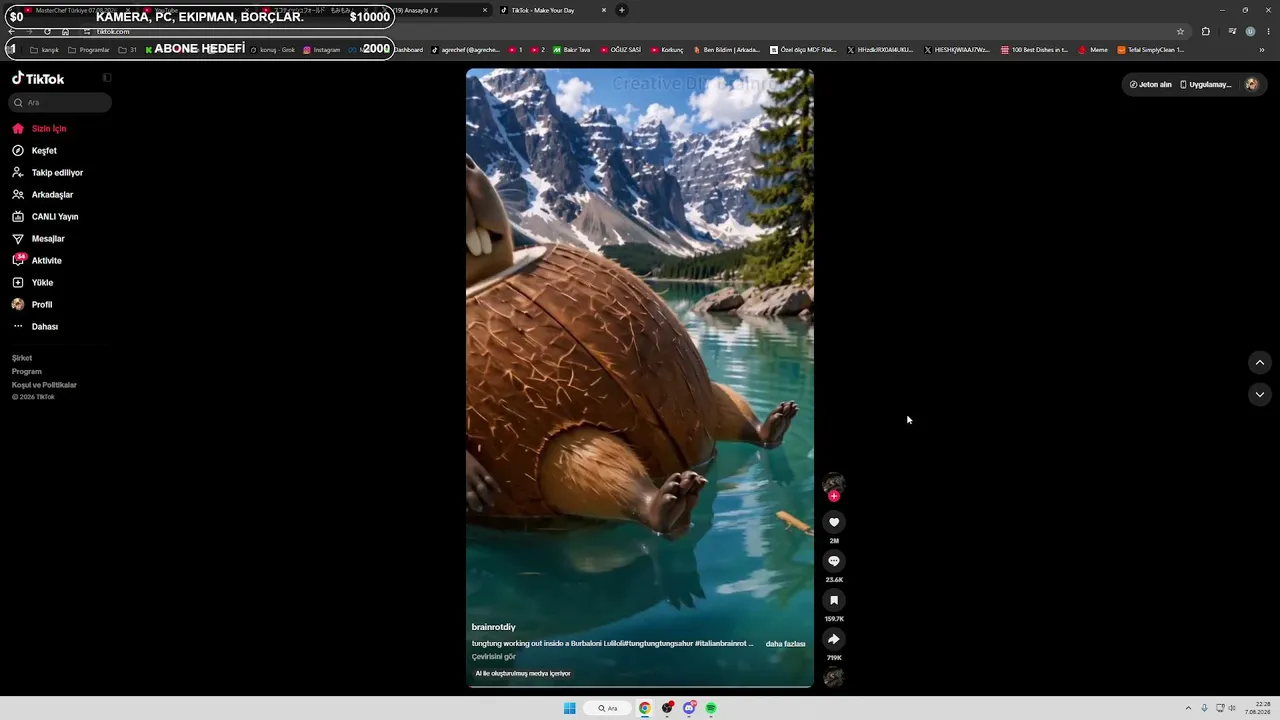Open the profile avatar menu top right

1252,85
